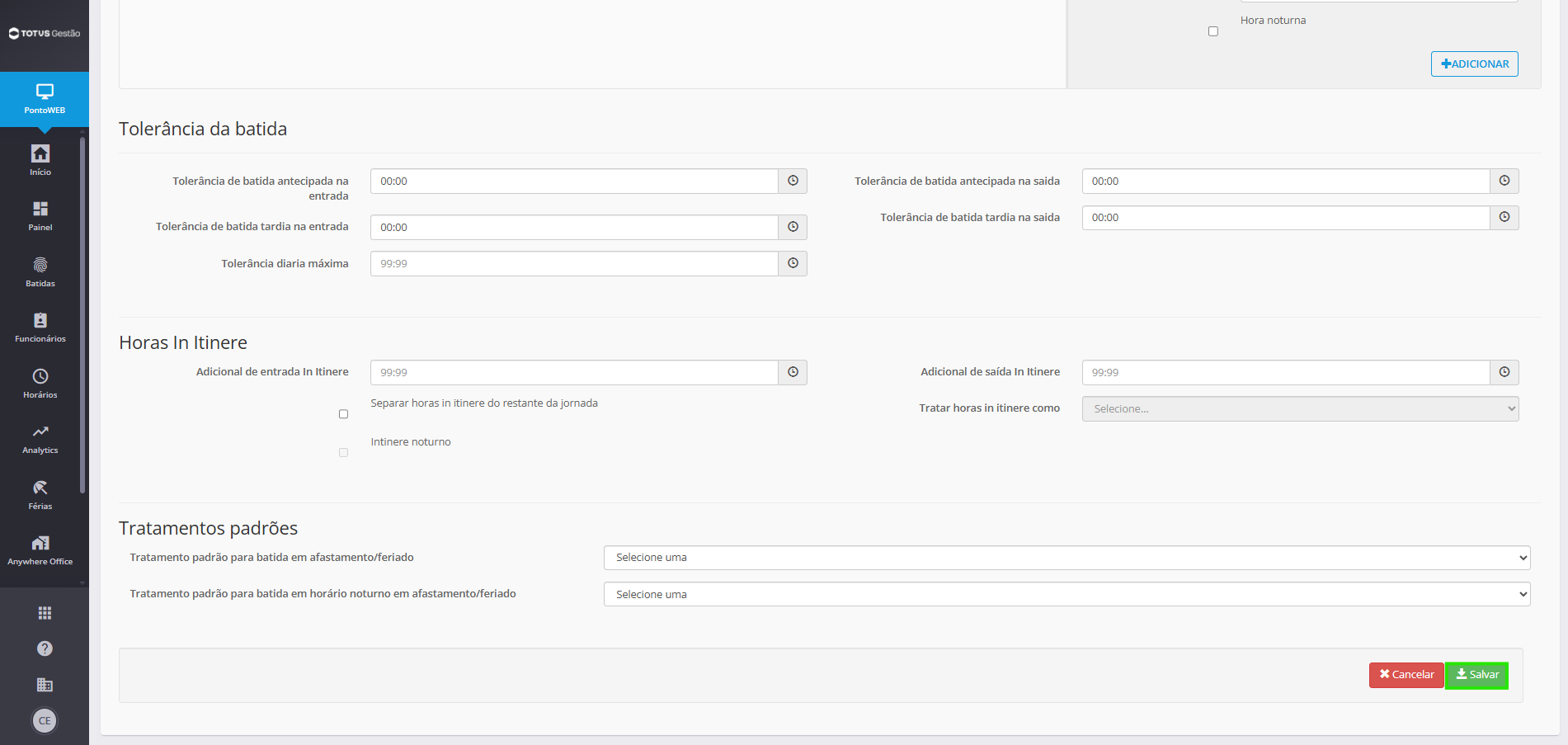This screenshot has width=1568, height=745.
Task: Focus the batida antecipada na entrada field
Action: click(x=574, y=182)
